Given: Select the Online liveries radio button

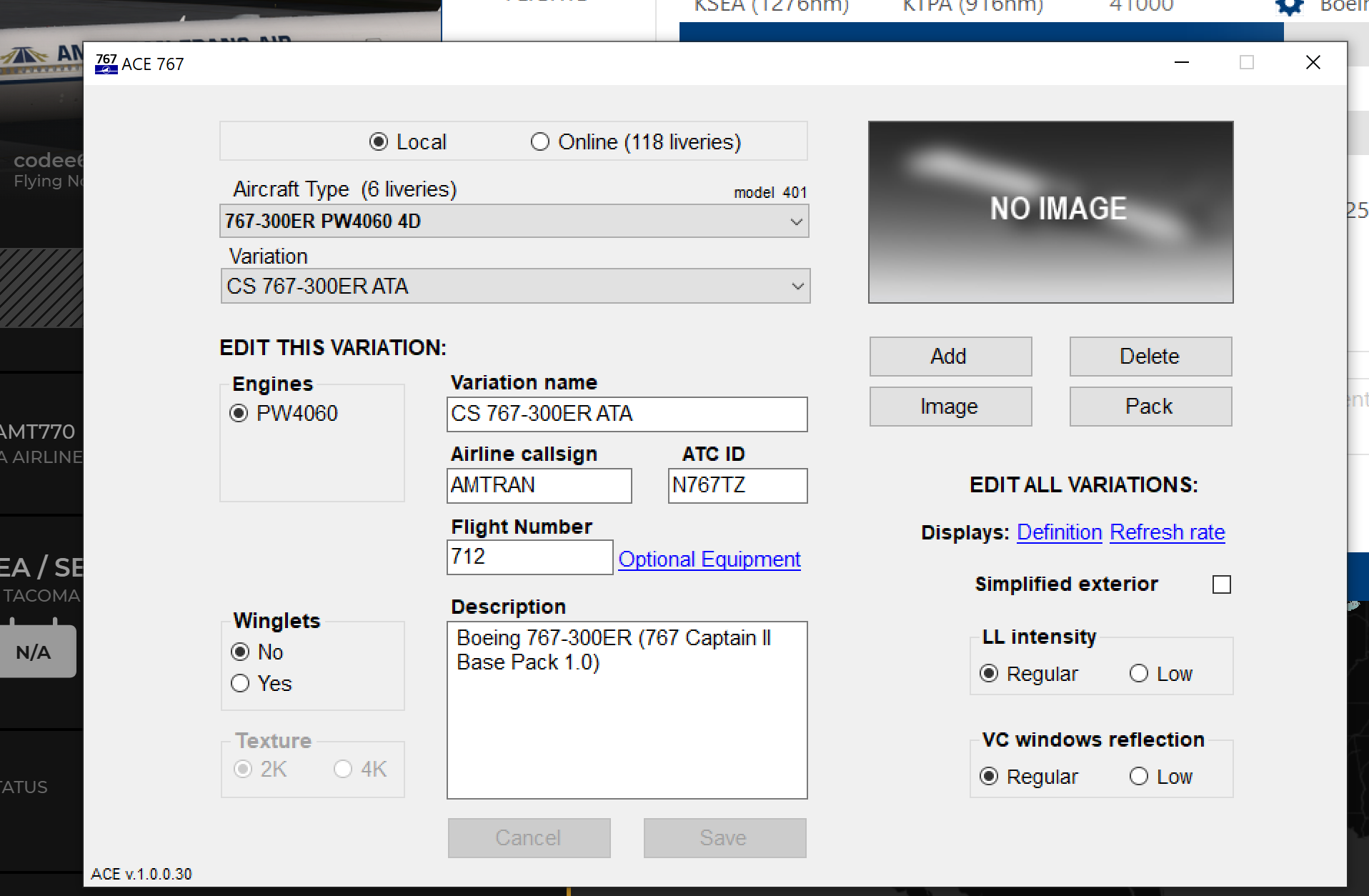Looking at the screenshot, I should click(x=540, y=142).
